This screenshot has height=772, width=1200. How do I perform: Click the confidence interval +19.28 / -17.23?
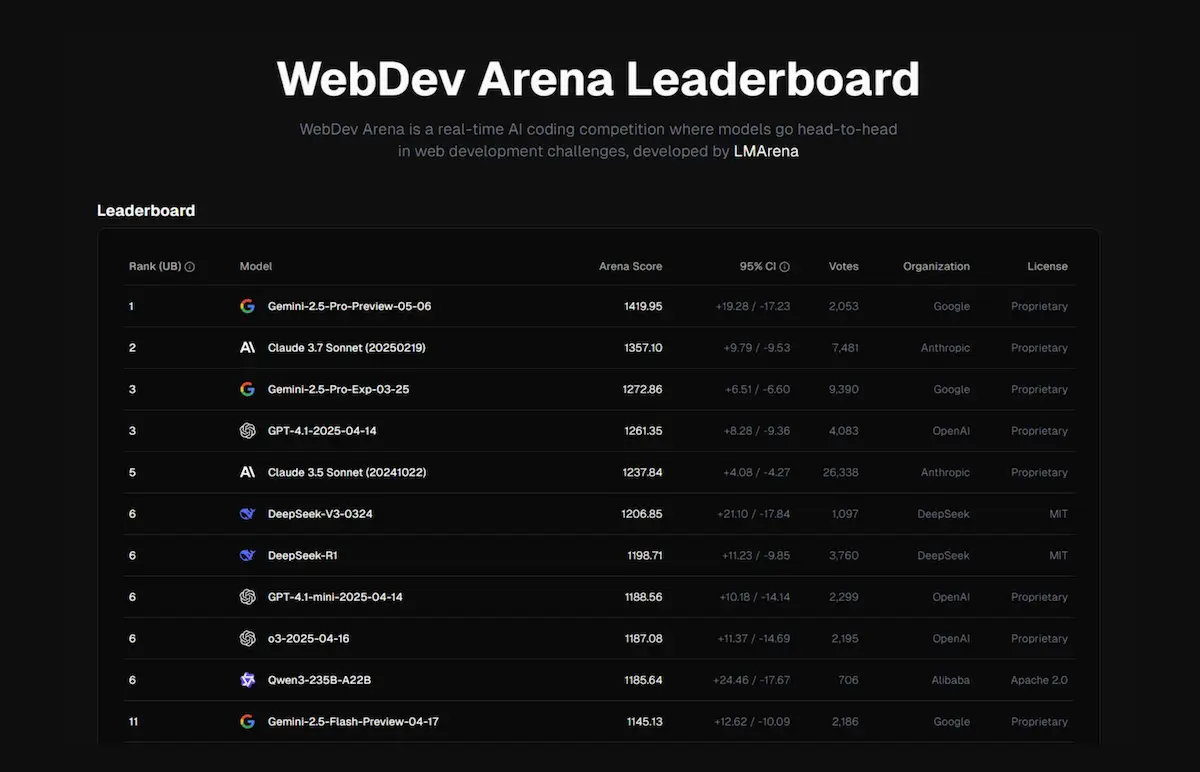[x=753, y=306]
